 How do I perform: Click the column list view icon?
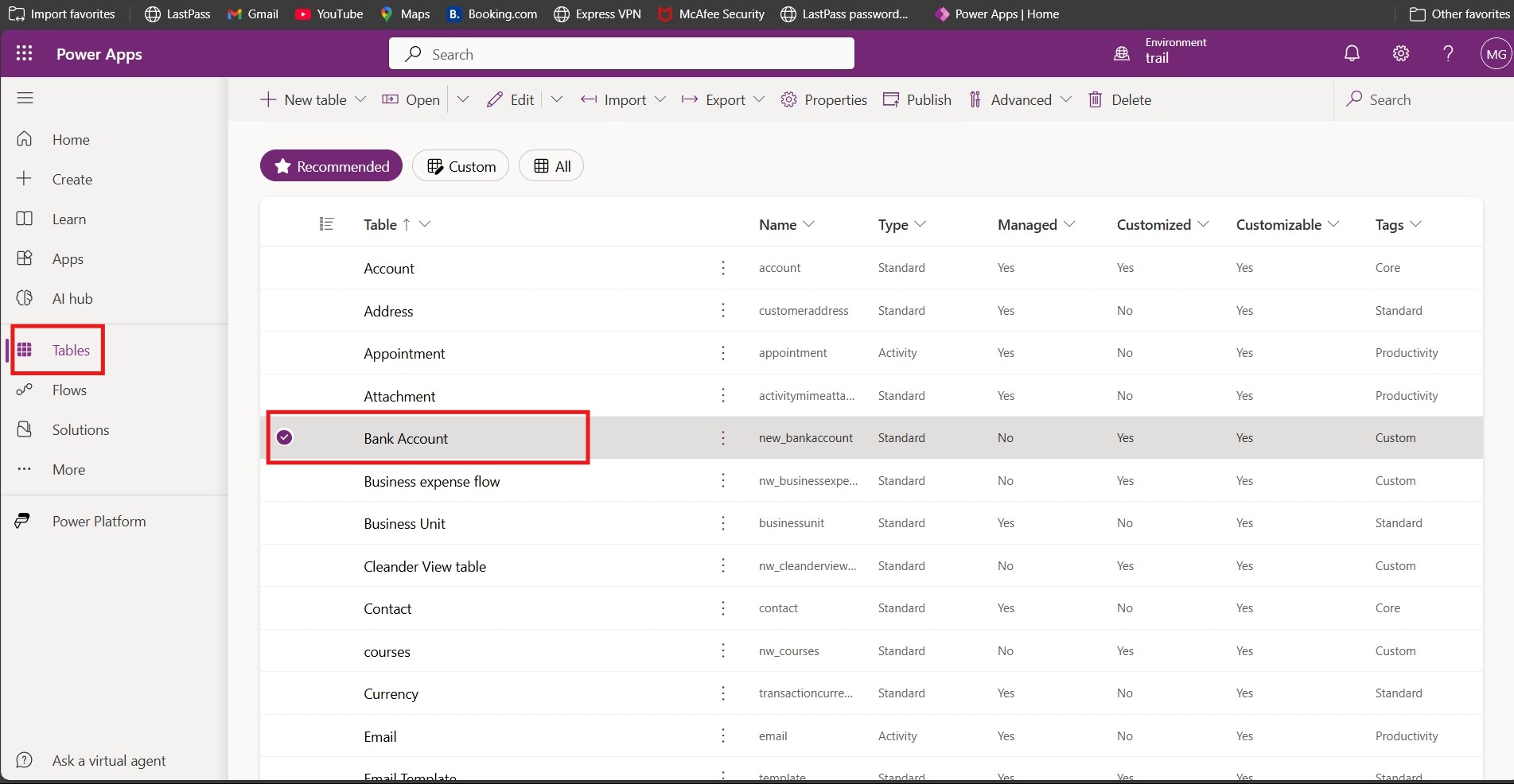(x=326, y=224)
